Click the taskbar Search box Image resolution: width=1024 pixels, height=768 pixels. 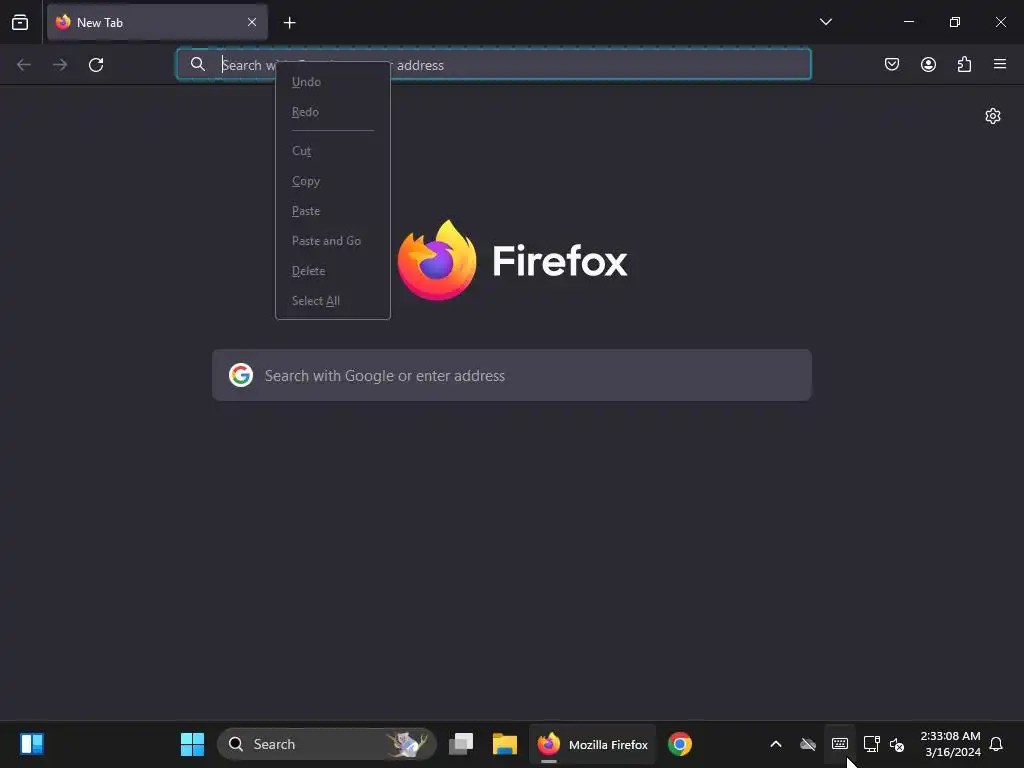click(x=327, y=744)
